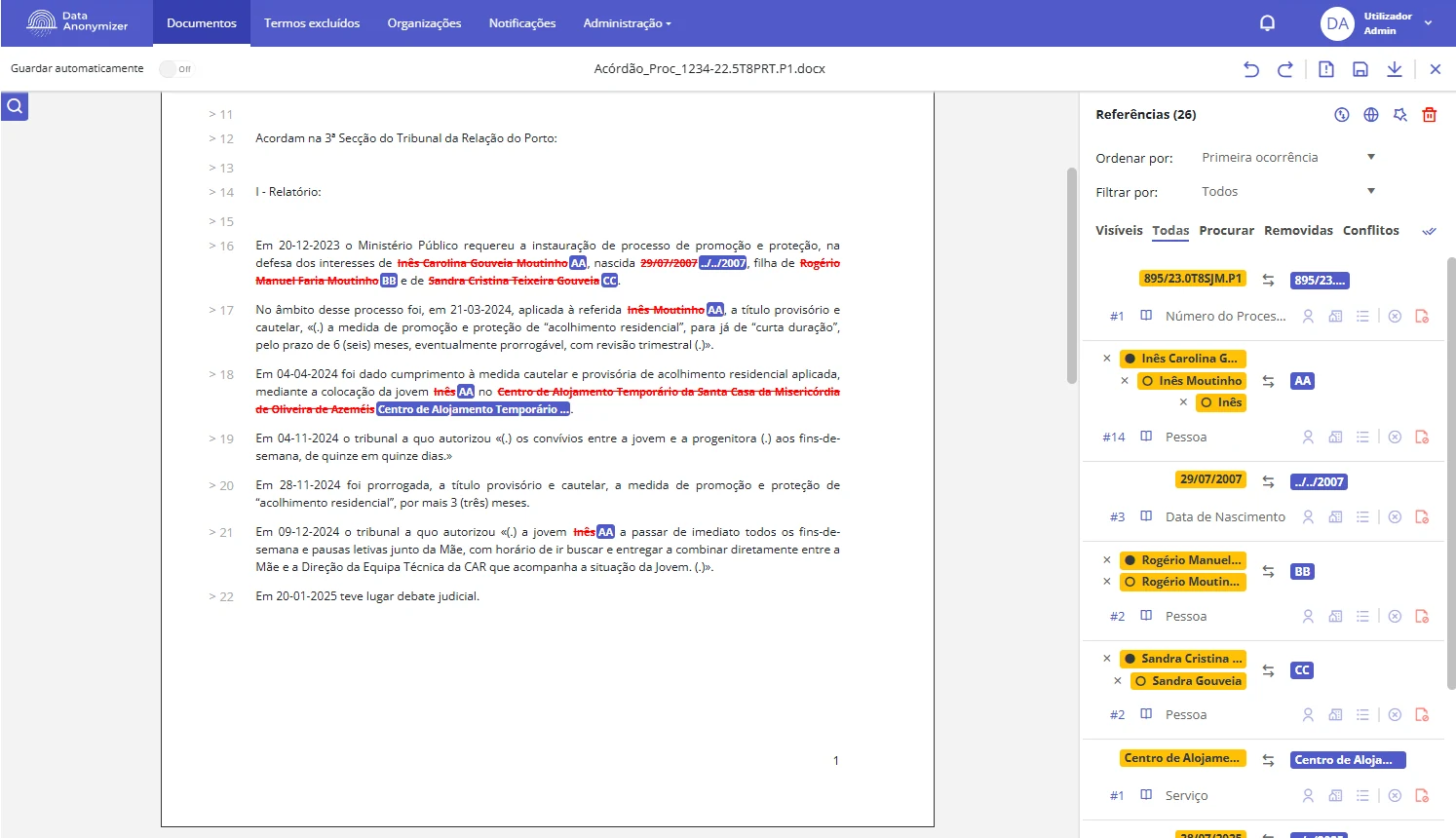Click the references panel scrollbar
The image size is (1456, 838).
pyautogui.click(x=1450, y=473)
